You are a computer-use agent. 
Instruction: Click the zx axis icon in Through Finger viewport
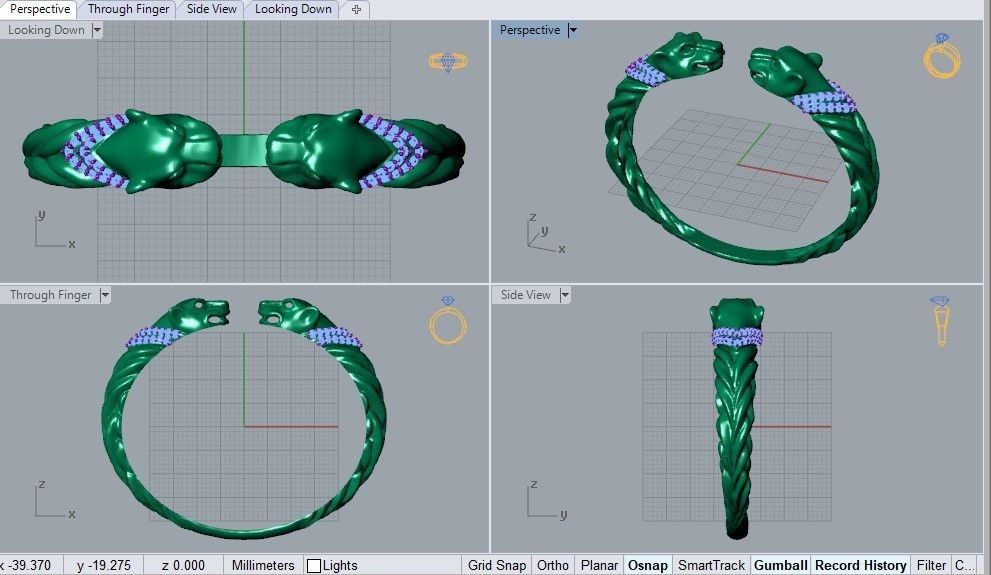click(x=55, y=500)
